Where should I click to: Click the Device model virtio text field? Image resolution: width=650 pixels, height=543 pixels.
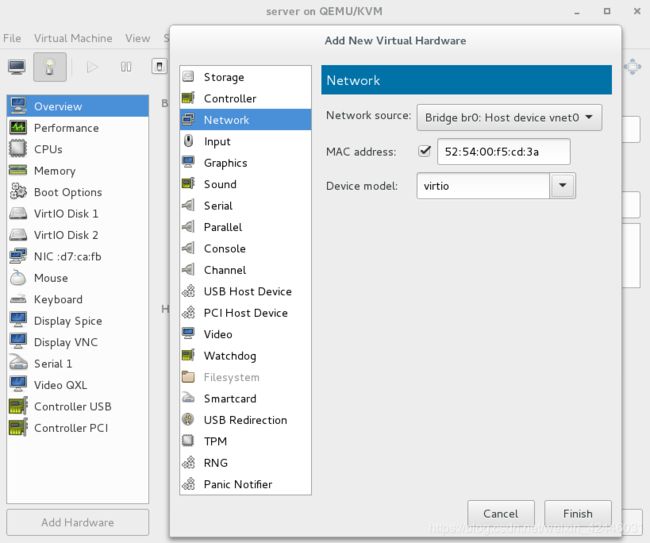(x=483, y=186)
